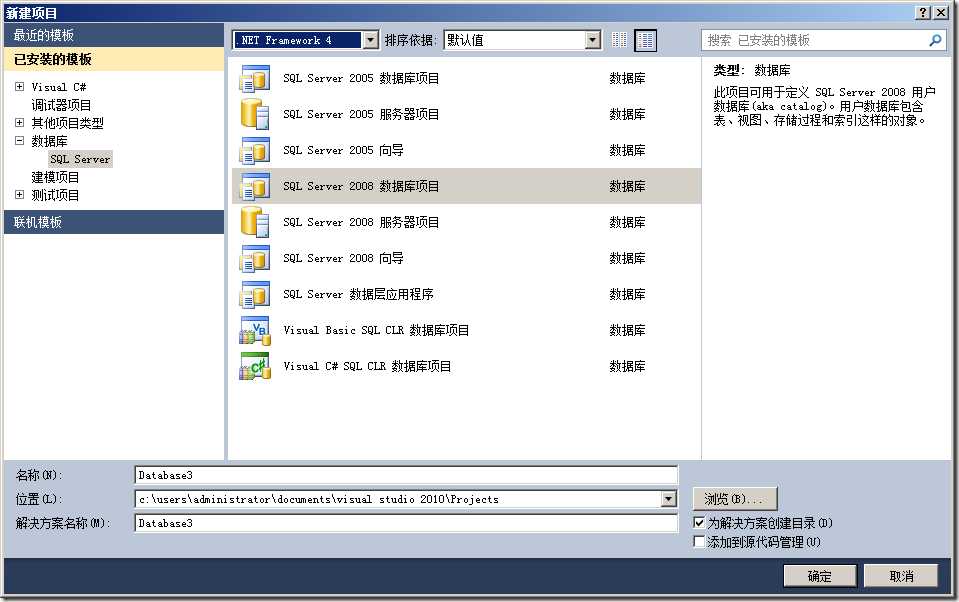Click the 浏览(B)... button
This screenshot has width=959, height=602.
(735, 499)
